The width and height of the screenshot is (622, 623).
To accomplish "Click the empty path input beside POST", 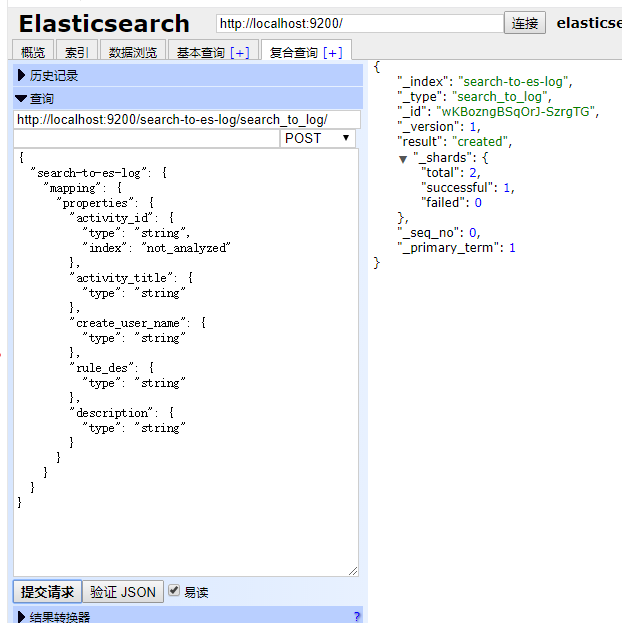I will coord(147,139).
